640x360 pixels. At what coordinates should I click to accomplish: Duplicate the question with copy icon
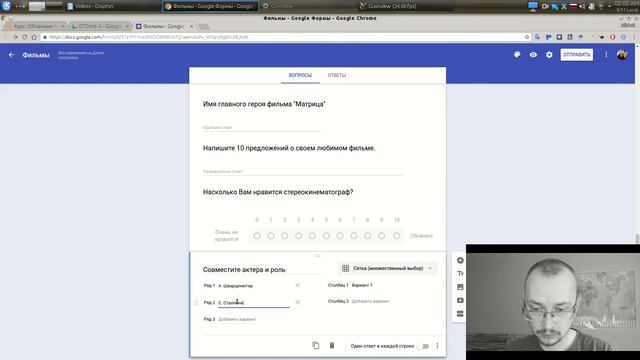316,345
